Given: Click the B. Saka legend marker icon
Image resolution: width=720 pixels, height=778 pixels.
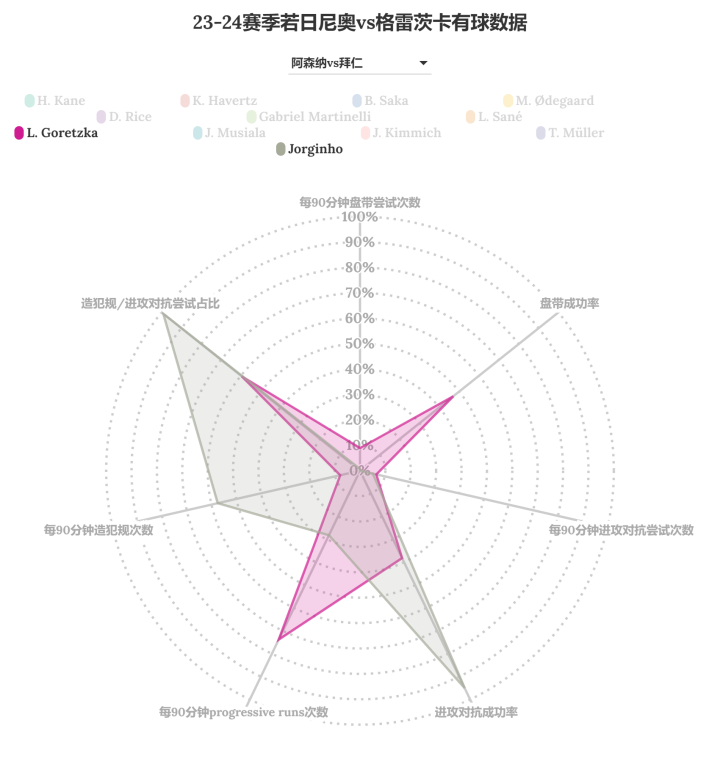Looking at the screenshot, I should click(x=357, y=101).
